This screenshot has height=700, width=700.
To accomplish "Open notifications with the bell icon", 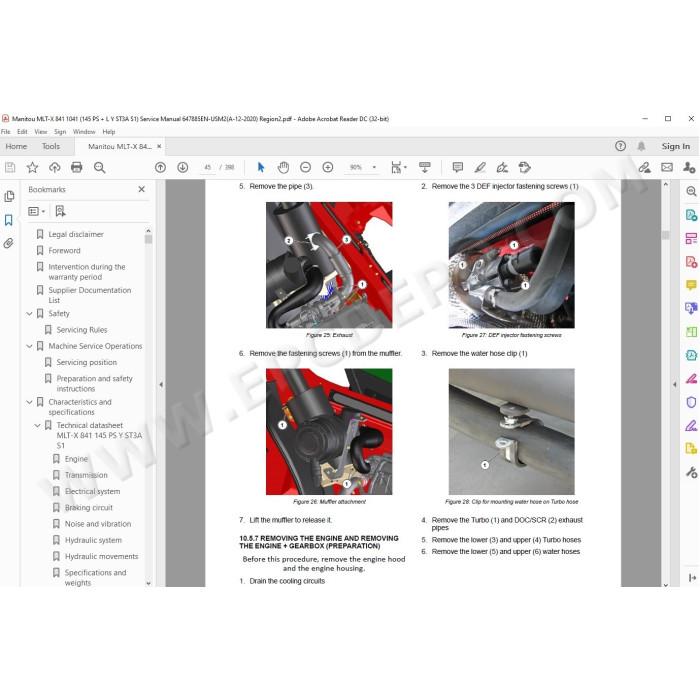I will [x=642, y=146].
